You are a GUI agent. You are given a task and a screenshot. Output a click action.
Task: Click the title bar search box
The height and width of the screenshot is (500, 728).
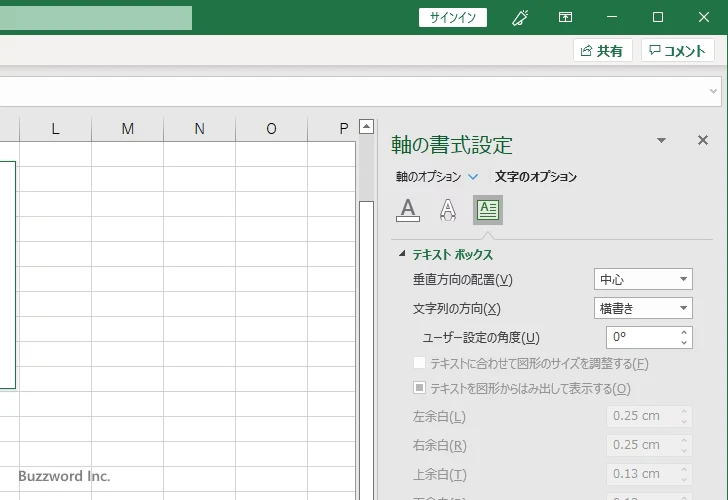(x=96, y=18)
